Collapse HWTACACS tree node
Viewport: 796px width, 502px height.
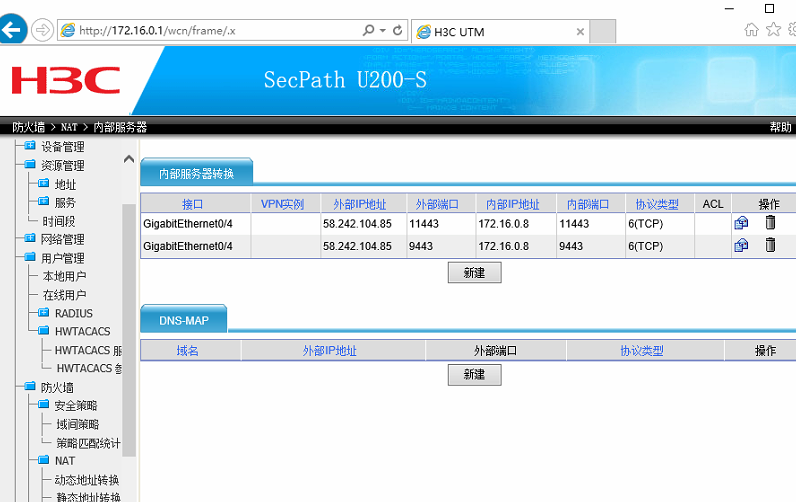point(44,330)
